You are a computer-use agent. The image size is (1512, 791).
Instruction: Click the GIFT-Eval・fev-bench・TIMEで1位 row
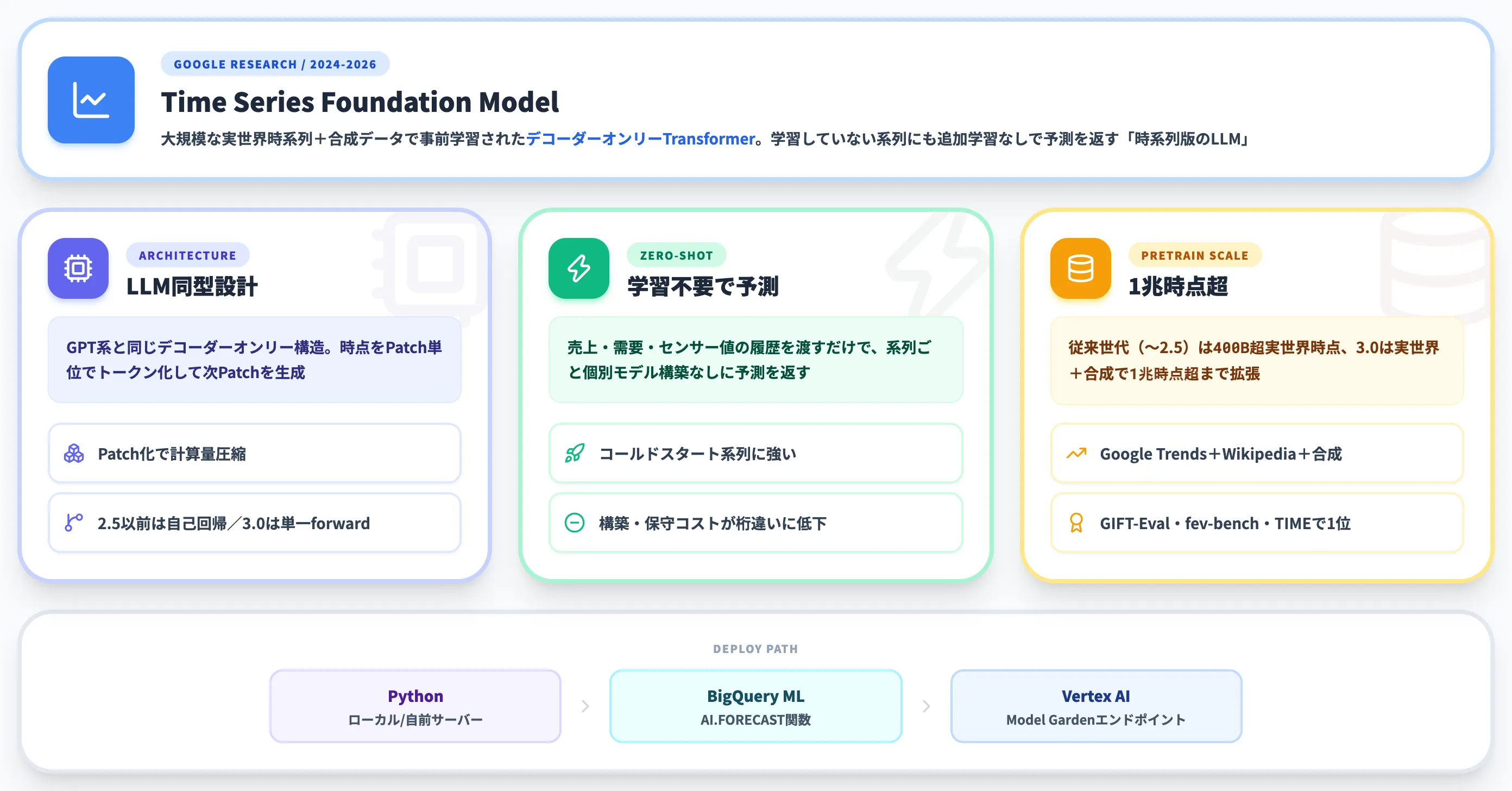click(x=1257, y=523)
